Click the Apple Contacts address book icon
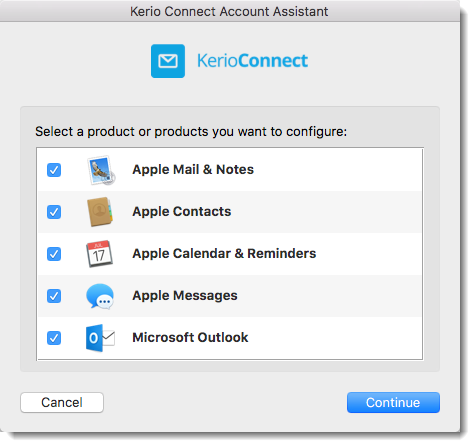 (x=100, y=212)
